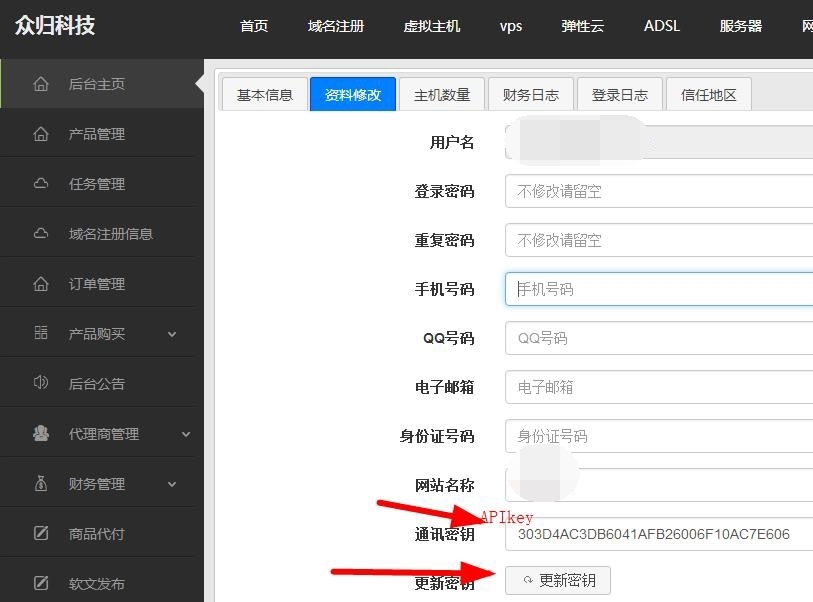Click the house icon beside 产品管理

tap(40, 134)
